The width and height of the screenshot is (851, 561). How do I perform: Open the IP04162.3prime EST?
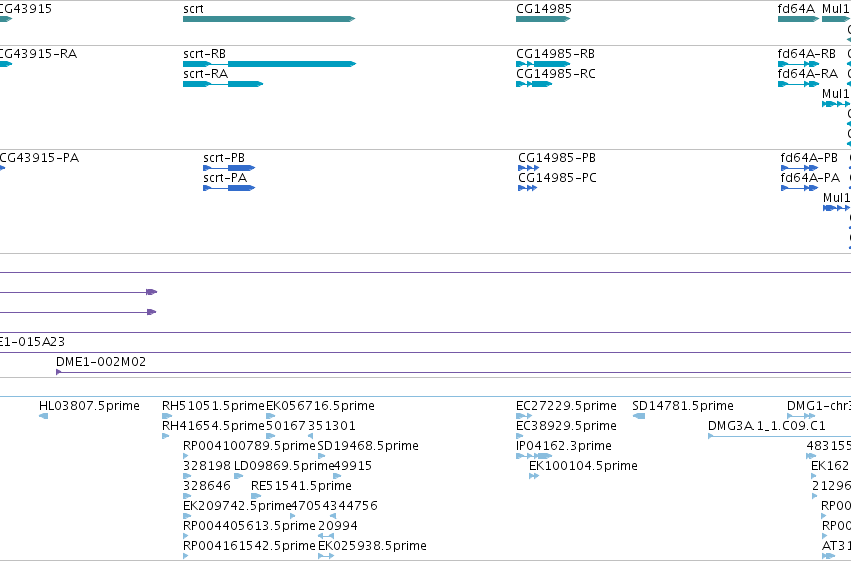pyautogui.click(x=534, y=456)
